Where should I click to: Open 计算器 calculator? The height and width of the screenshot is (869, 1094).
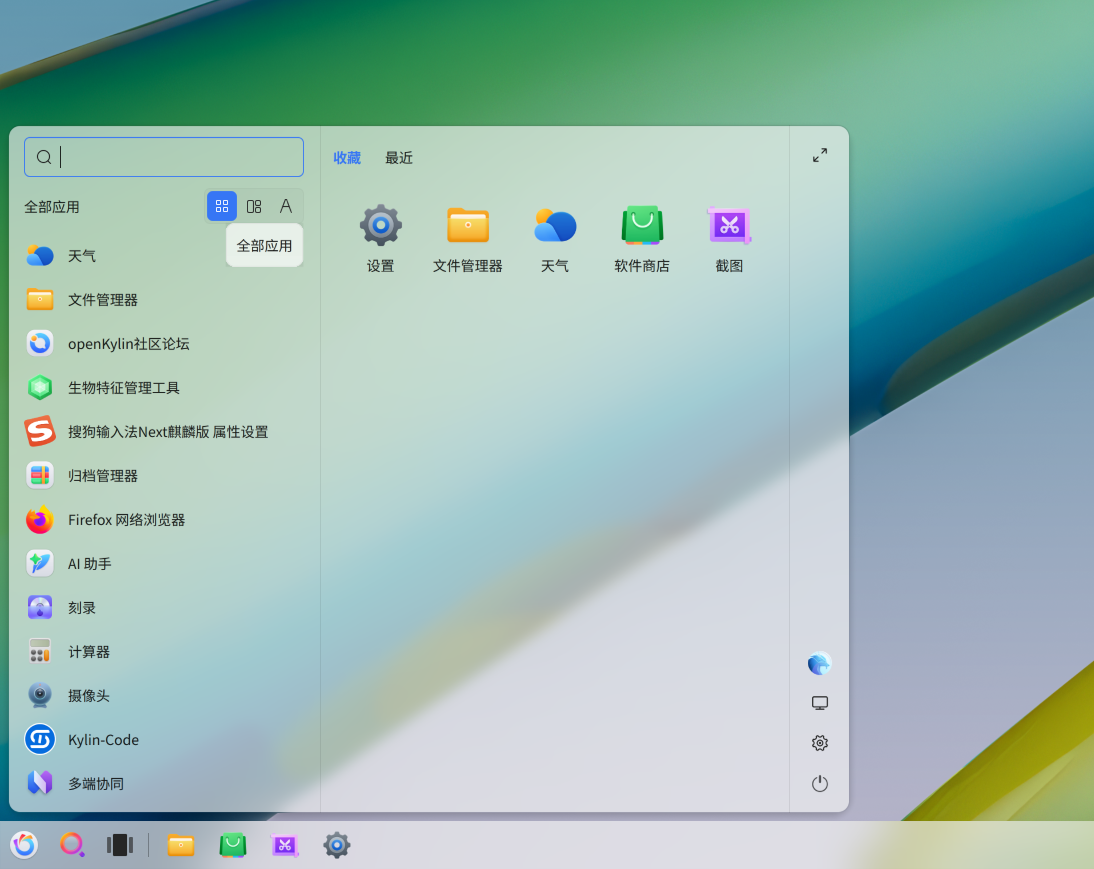coord(164,651)
